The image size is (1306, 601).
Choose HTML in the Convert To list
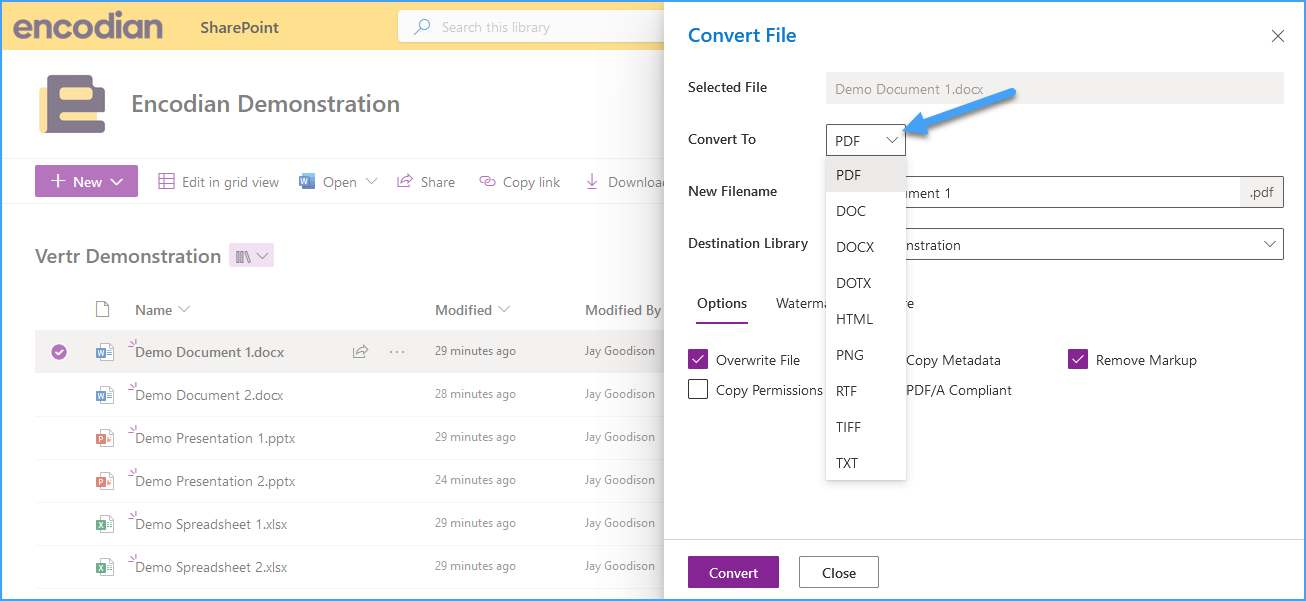(866, 319)
